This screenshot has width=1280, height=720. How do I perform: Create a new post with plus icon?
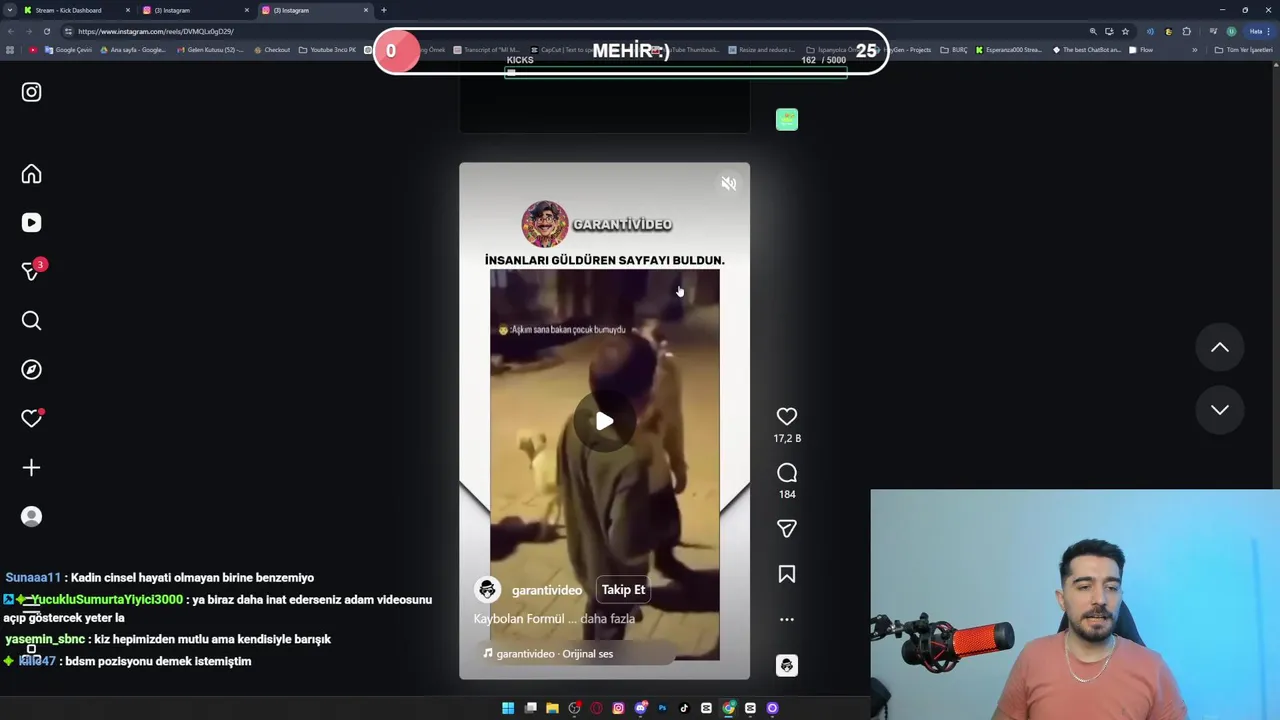click(31, 467)
